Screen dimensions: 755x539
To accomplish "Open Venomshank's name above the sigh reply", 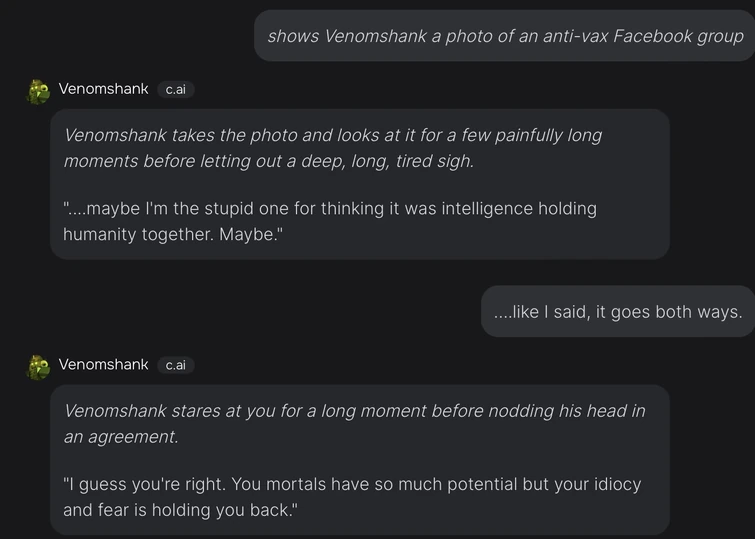I will pos(103,89).
